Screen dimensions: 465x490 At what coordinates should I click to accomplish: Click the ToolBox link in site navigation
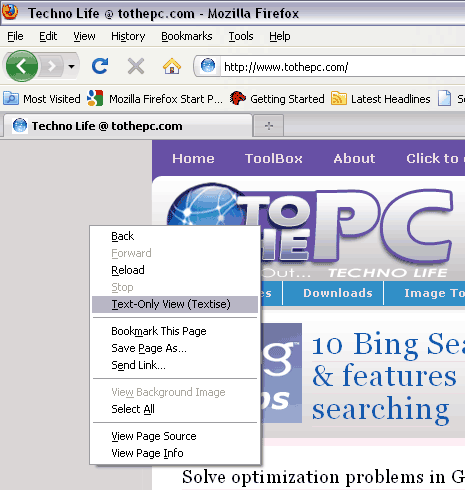274,158
